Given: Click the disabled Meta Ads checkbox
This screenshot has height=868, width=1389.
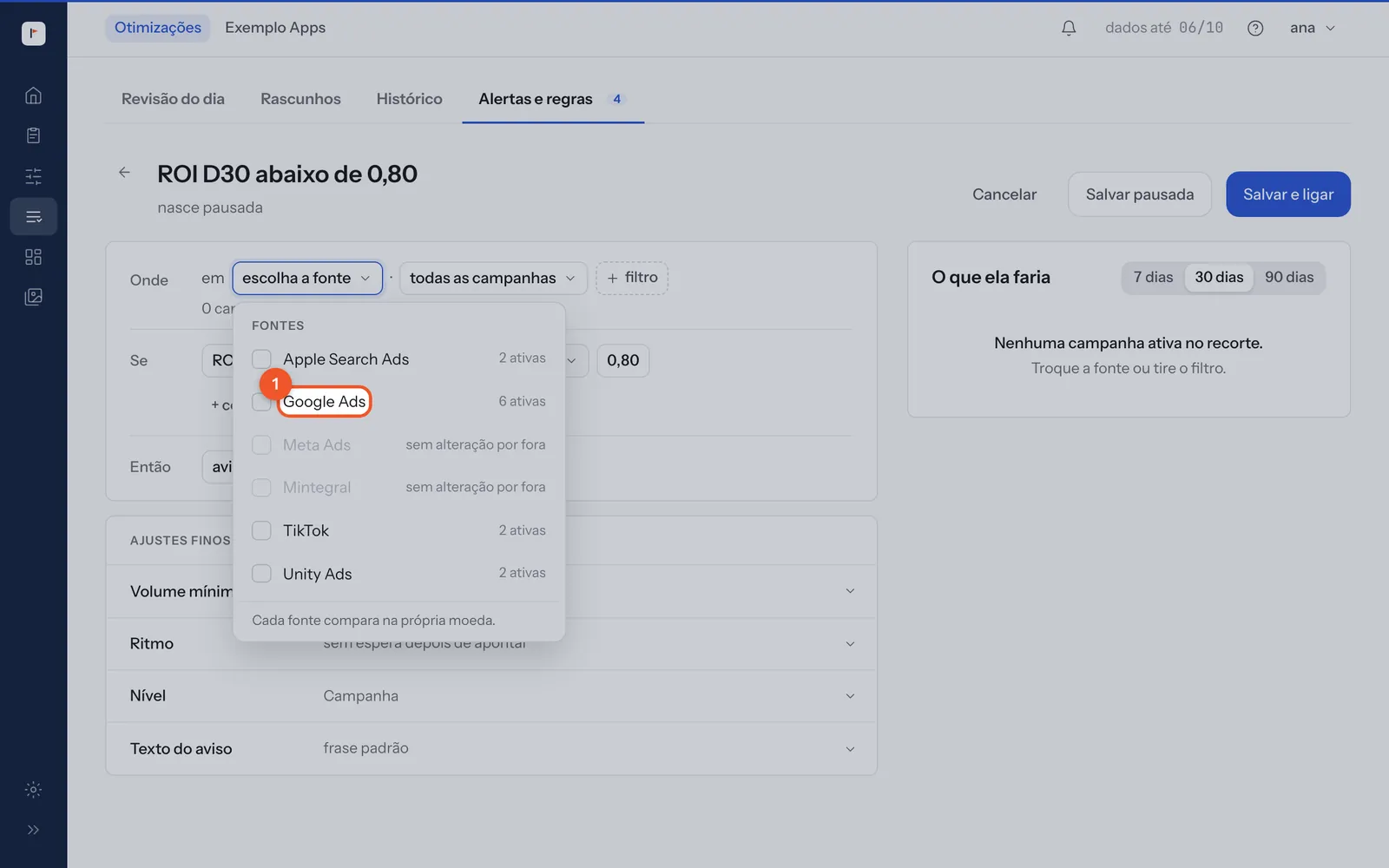Looking at the screenshot, I should [x=261, y=444].
